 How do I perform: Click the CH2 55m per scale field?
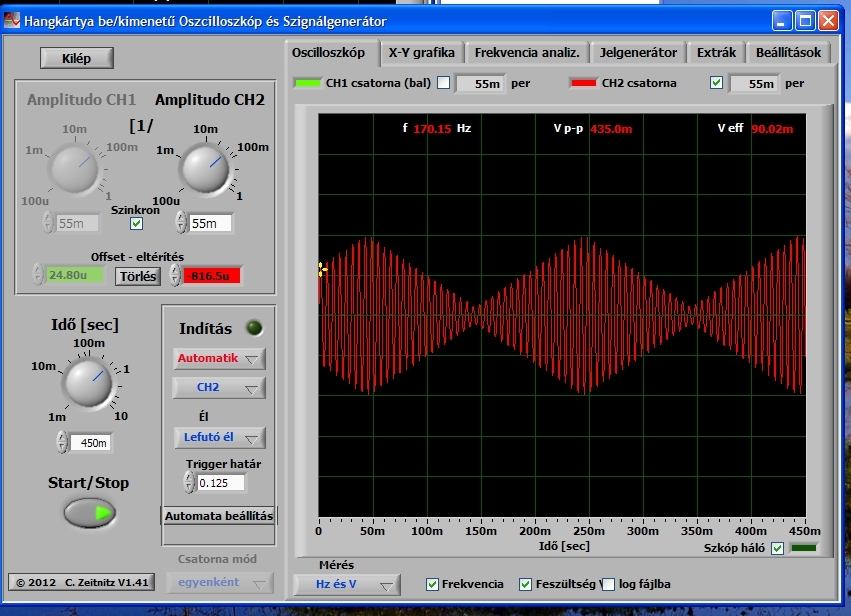754,84
